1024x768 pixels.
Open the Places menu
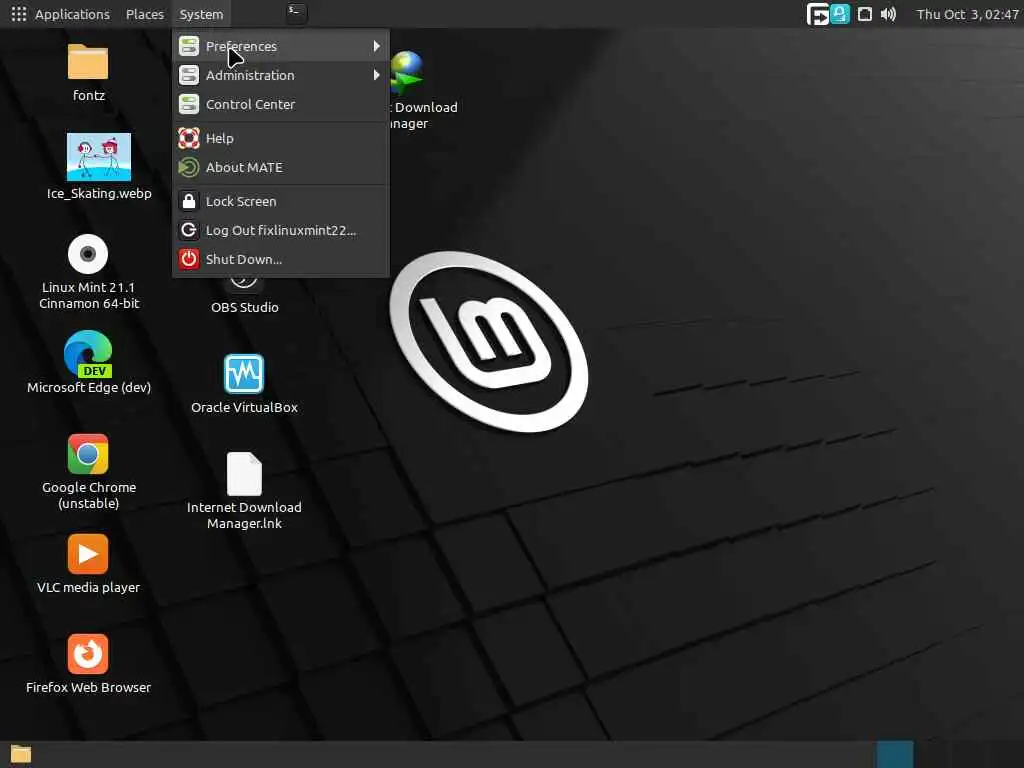tap(145, 14)
